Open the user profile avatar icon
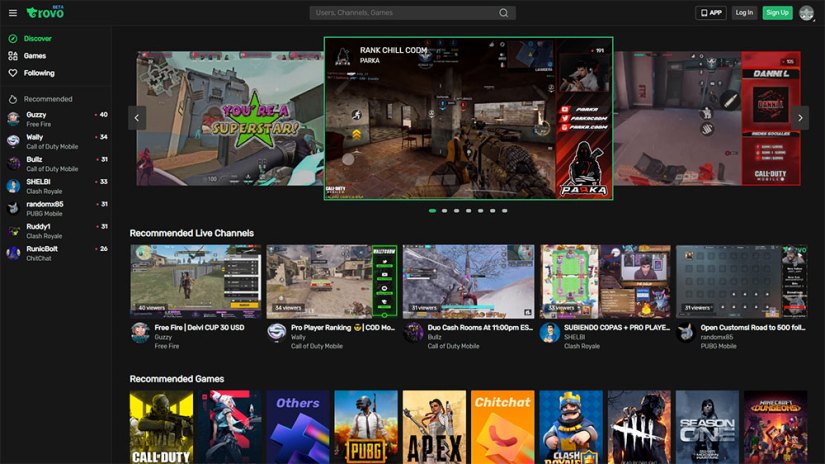Image resolution: width=825 pixels, height=464 pixels. [x=806, y=13]
